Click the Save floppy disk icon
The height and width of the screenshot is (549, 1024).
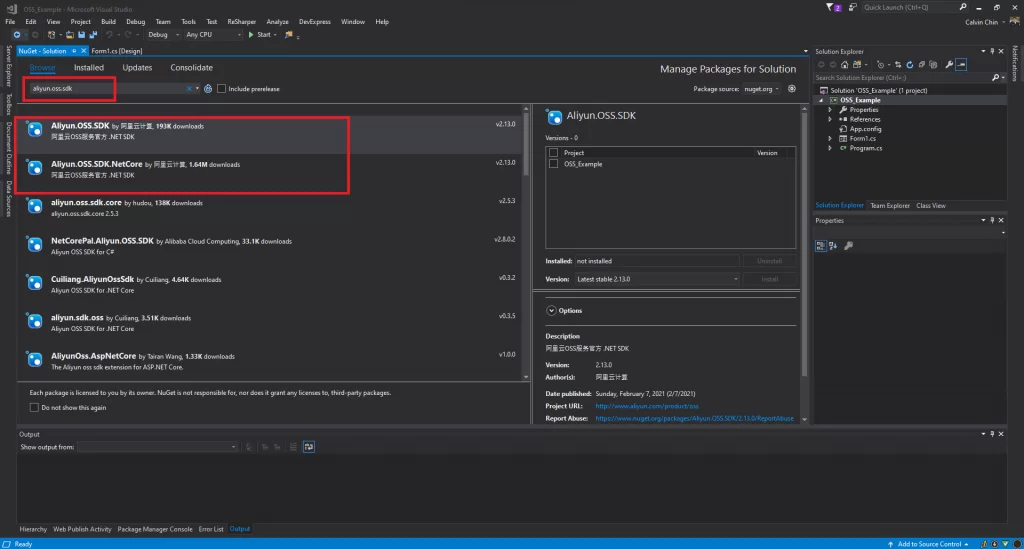(x=81, y=35)
